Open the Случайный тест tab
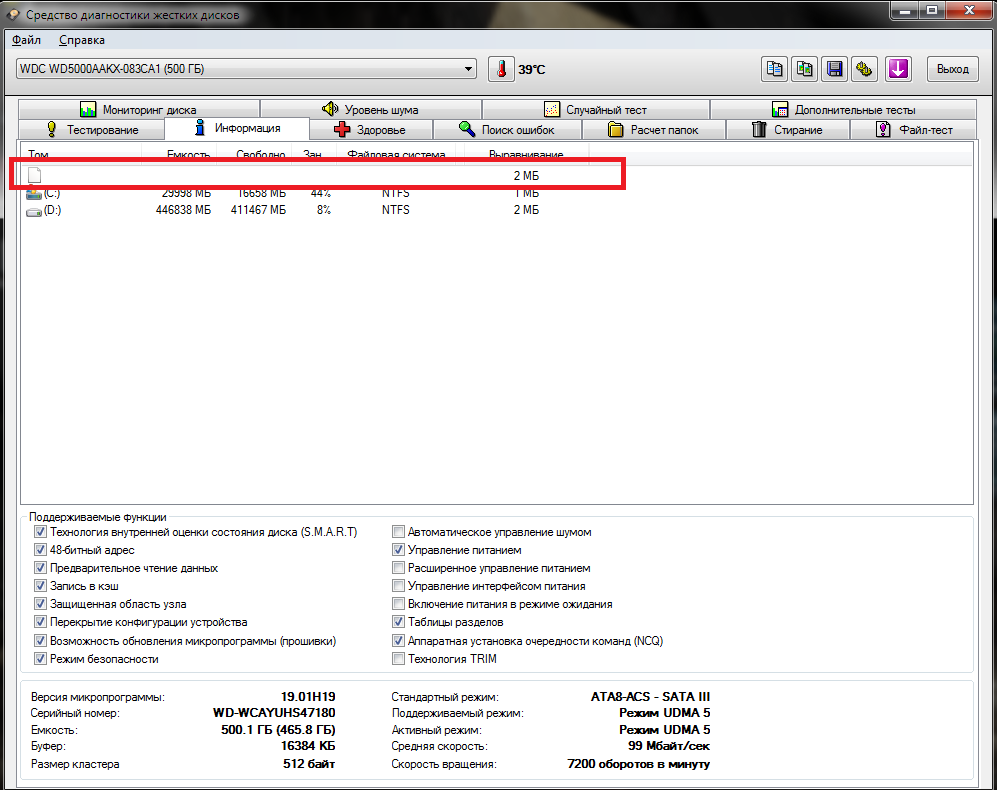Screen dimensions: 997x790 tap(596, 109)
